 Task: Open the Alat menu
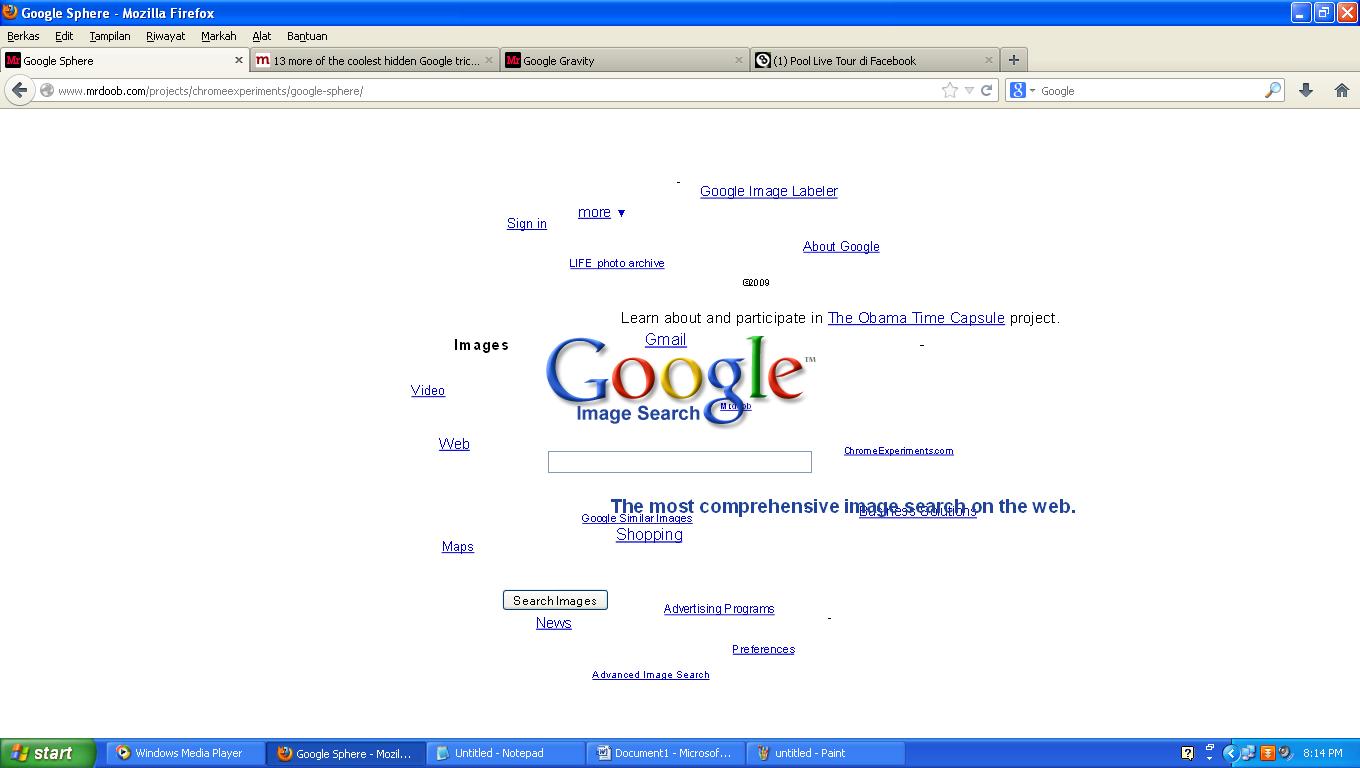[x=261, y=36]
